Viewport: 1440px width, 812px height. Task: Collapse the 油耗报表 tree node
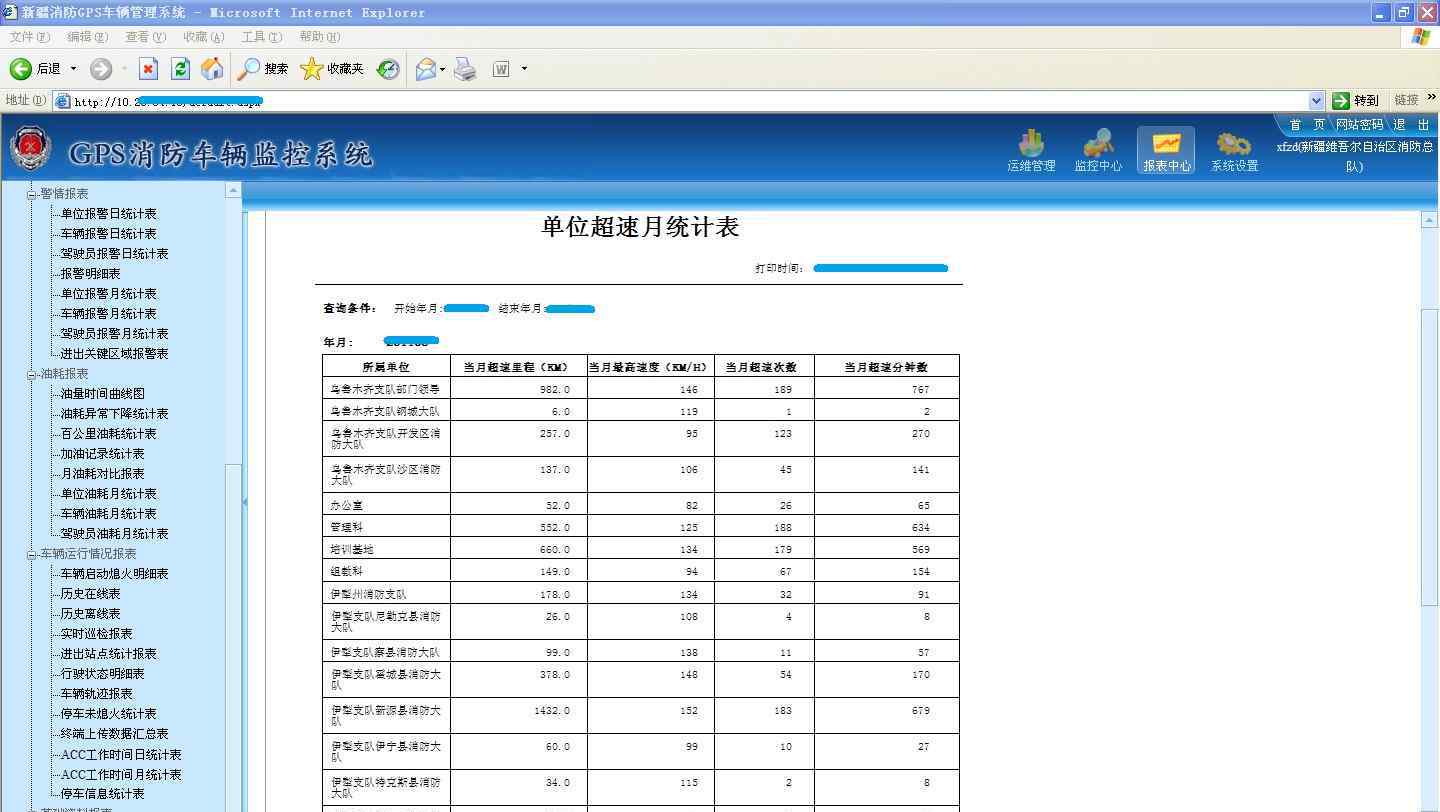[31, 374]
